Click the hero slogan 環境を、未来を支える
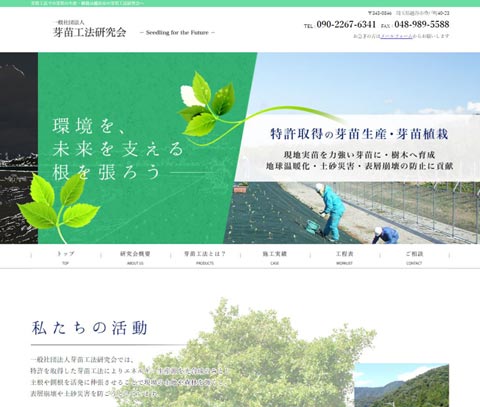Screen dimensions: 480x407 tap(118, 137)
